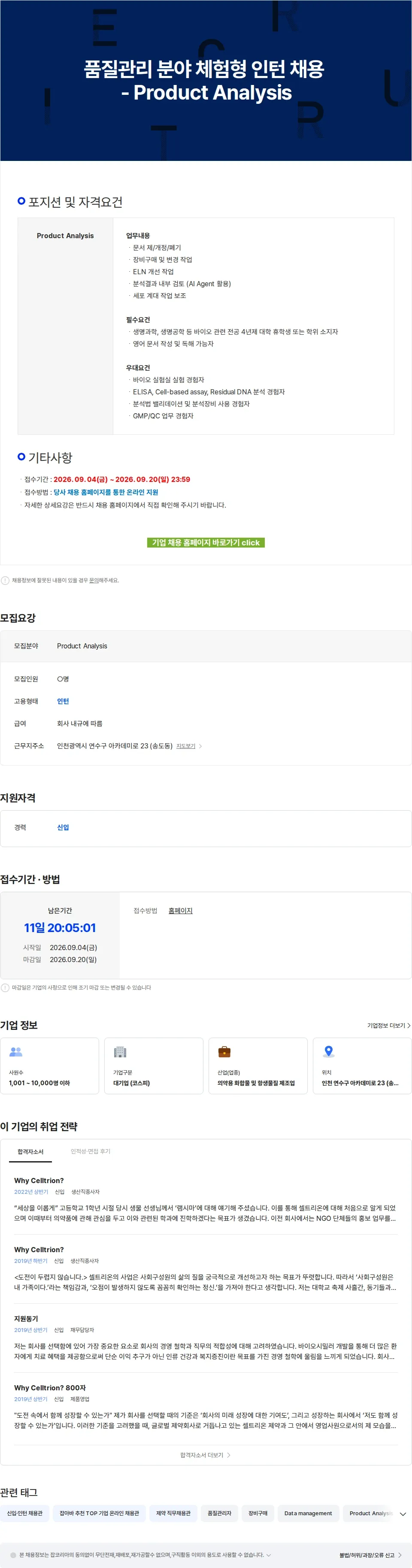
Task: Click the 기업구분 대기업 (코스피) card
Action: [154, 1066]
